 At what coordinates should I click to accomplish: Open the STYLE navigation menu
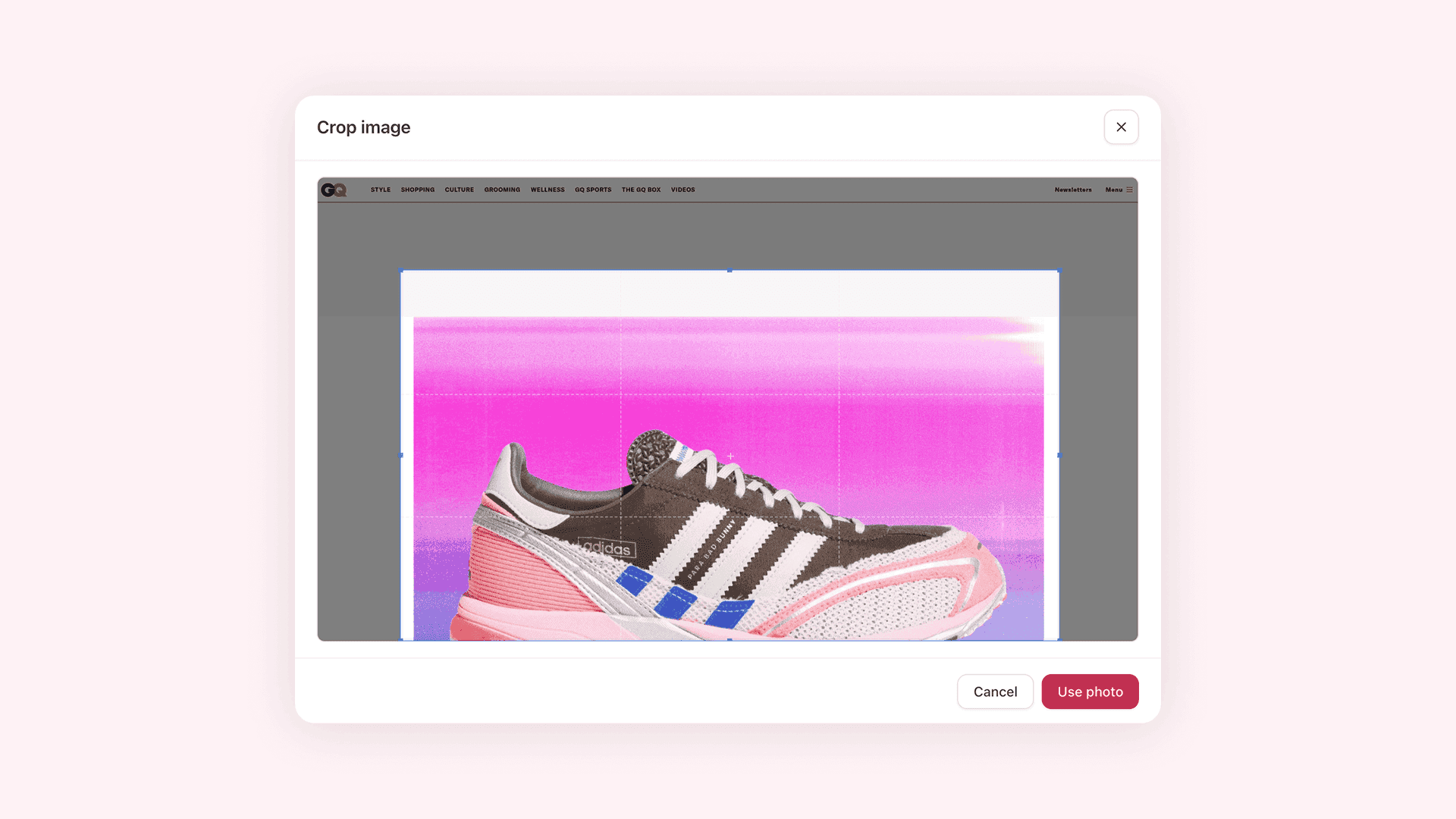click(x=380, y=190)
